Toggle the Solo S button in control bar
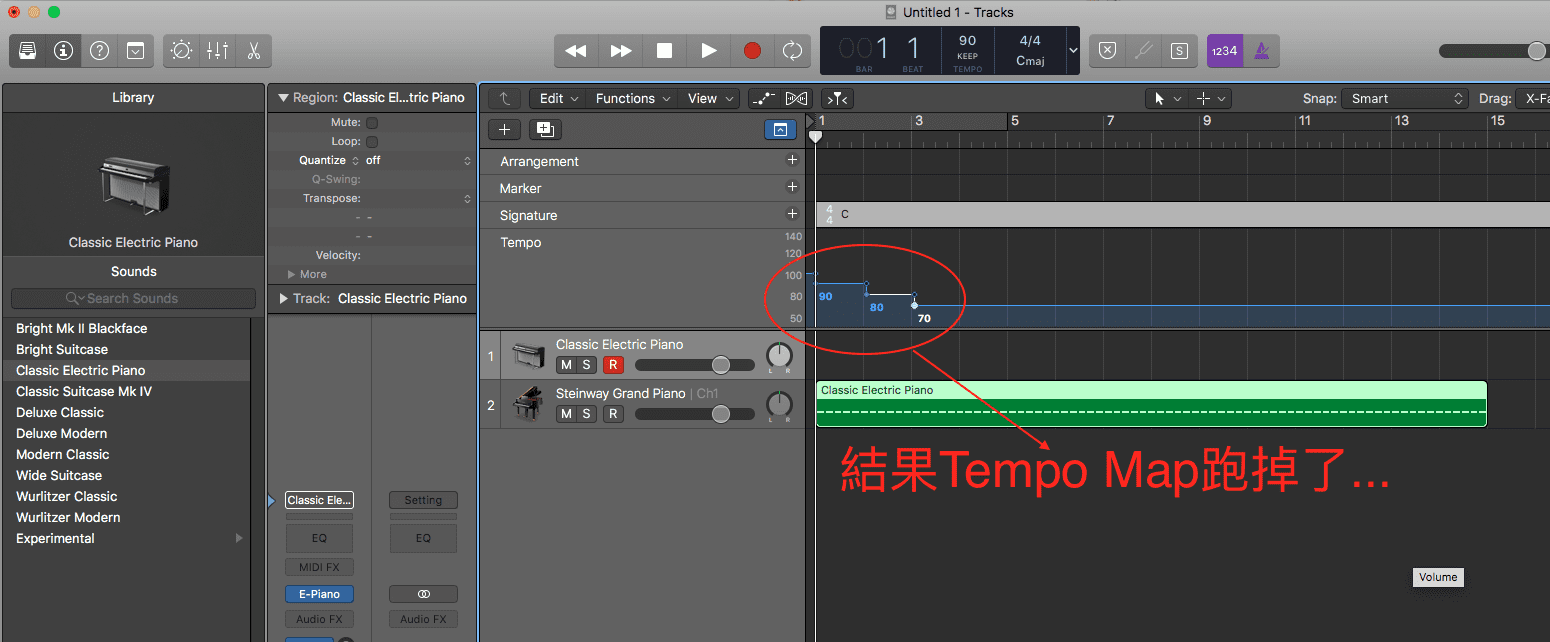 coord(1179,51)
